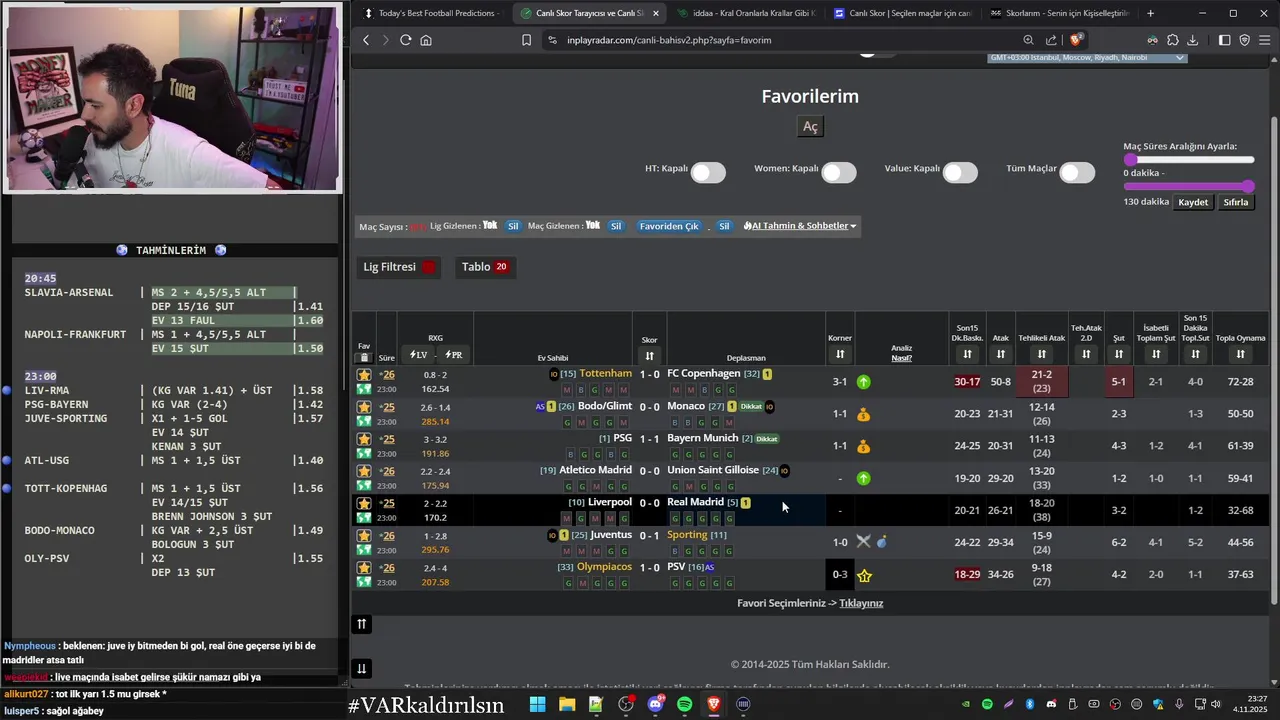This screenshot has height=720, width=1280.
Task: Click Analiz Nasıl? header link
Action: point(902,353)
